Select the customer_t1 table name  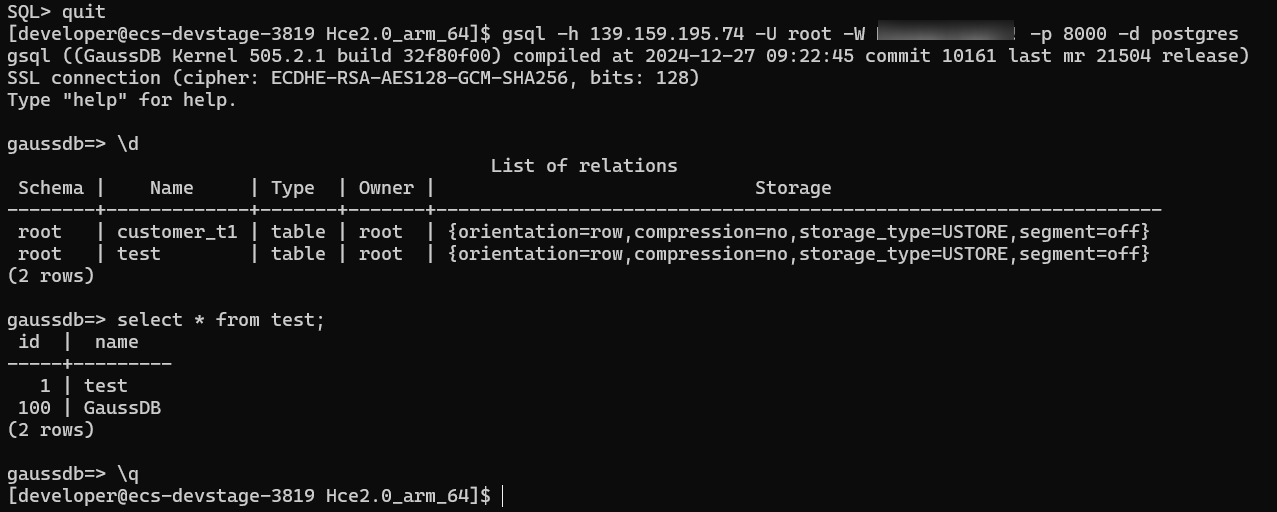coord(177,232)
